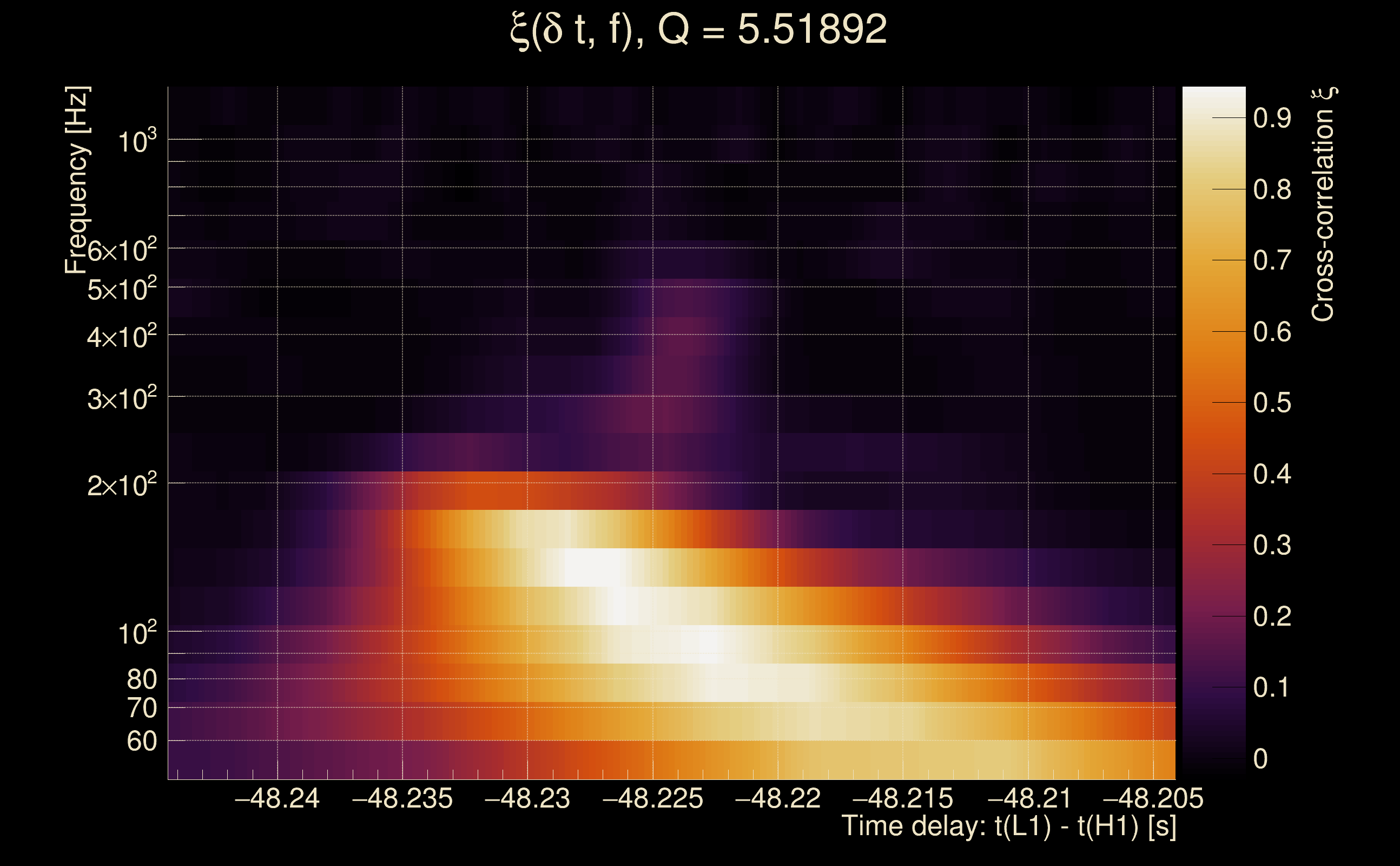Click the −48.21 x-axis tick label
1400x866 pixels.
[1028, 799]
